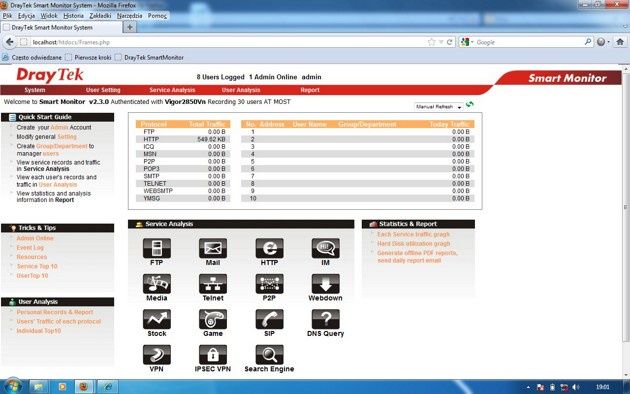630x394 pixels.
Task: Open the Search Engine analysis icon
Action: click(269, 354)
